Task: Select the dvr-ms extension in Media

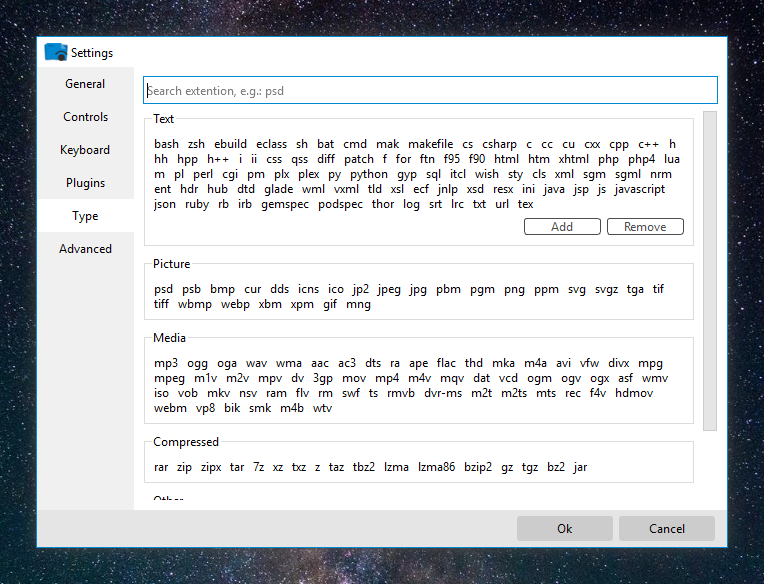Action: (x=443, y=394)
